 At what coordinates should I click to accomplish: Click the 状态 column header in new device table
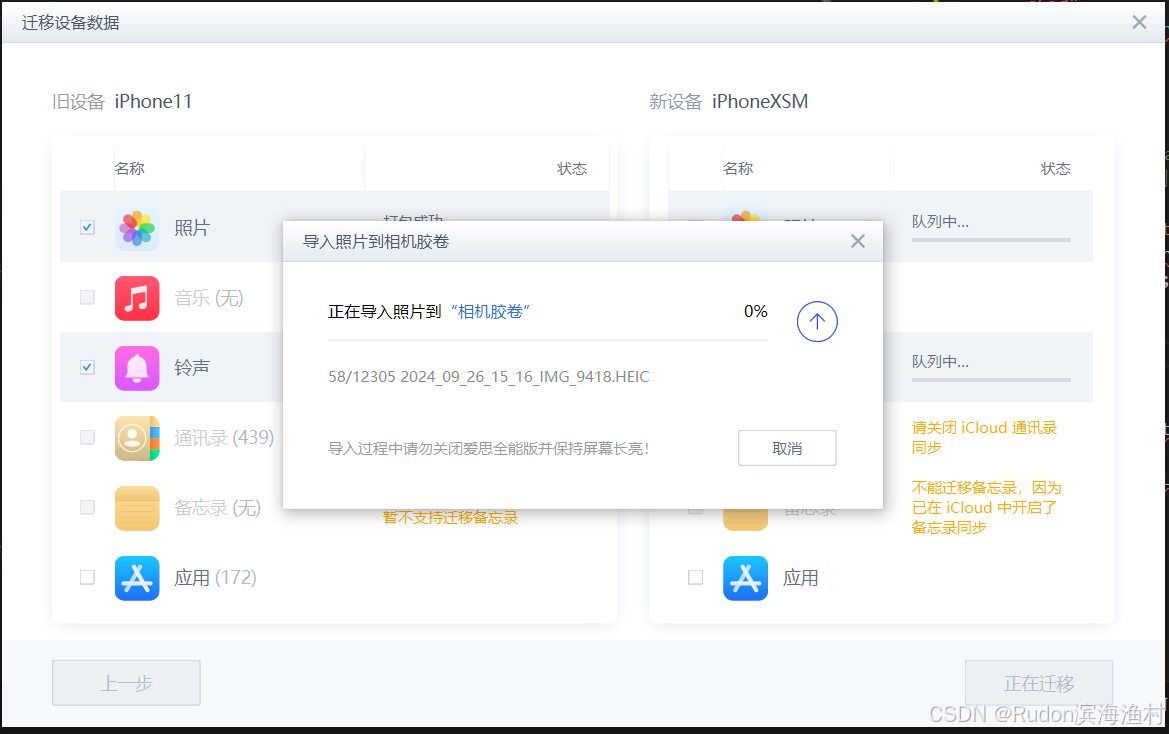tap(1056, 169)
